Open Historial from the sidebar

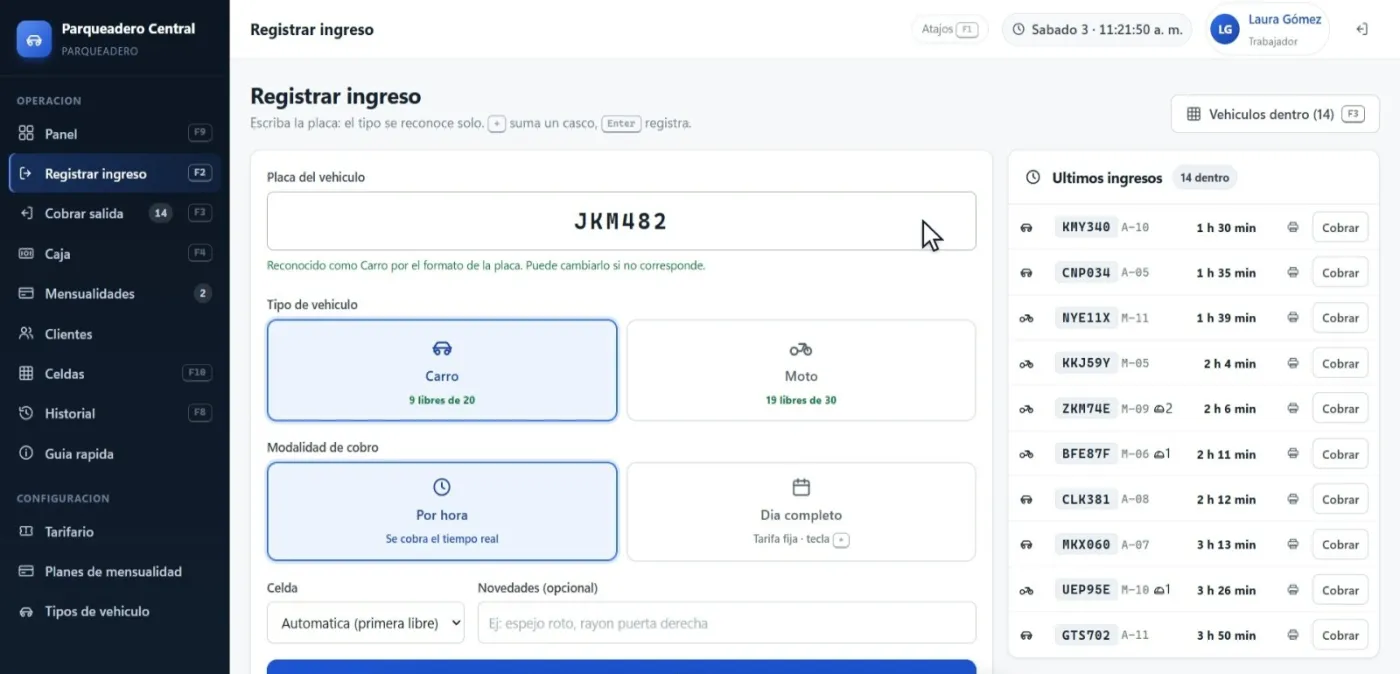(114, 413)
